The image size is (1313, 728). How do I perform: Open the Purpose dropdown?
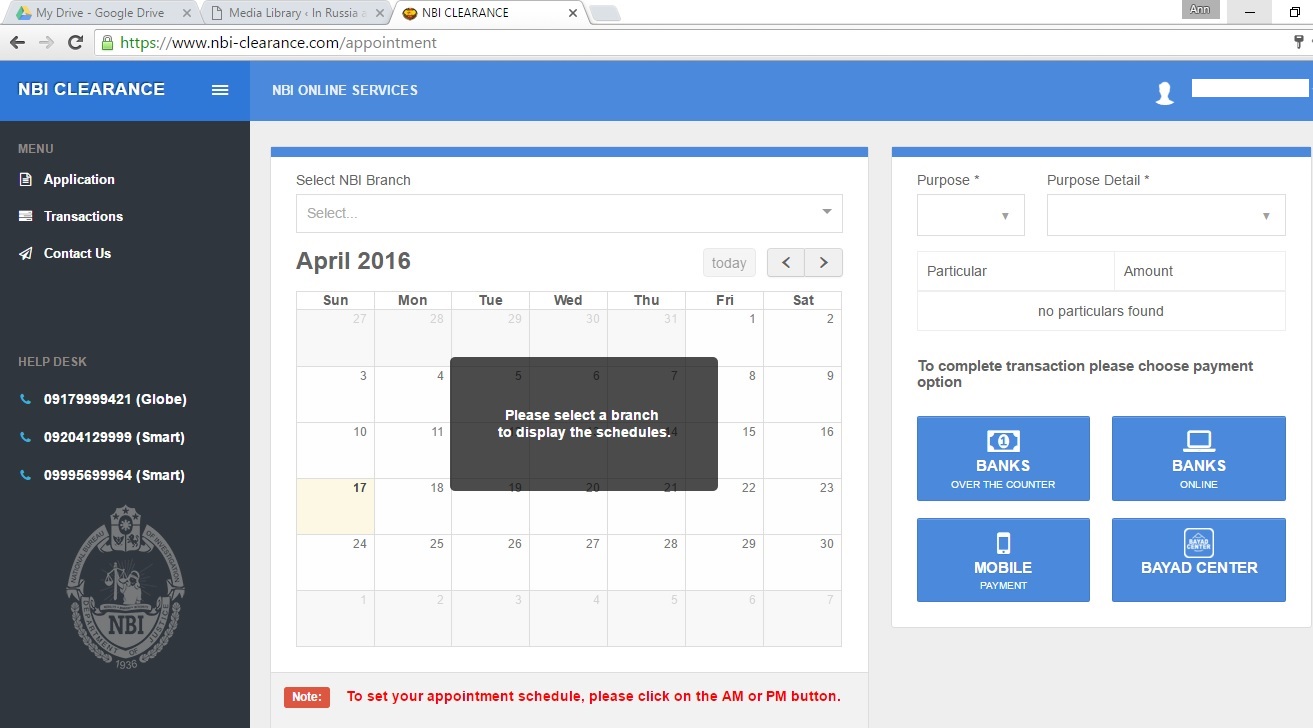(x=971, y=215)
